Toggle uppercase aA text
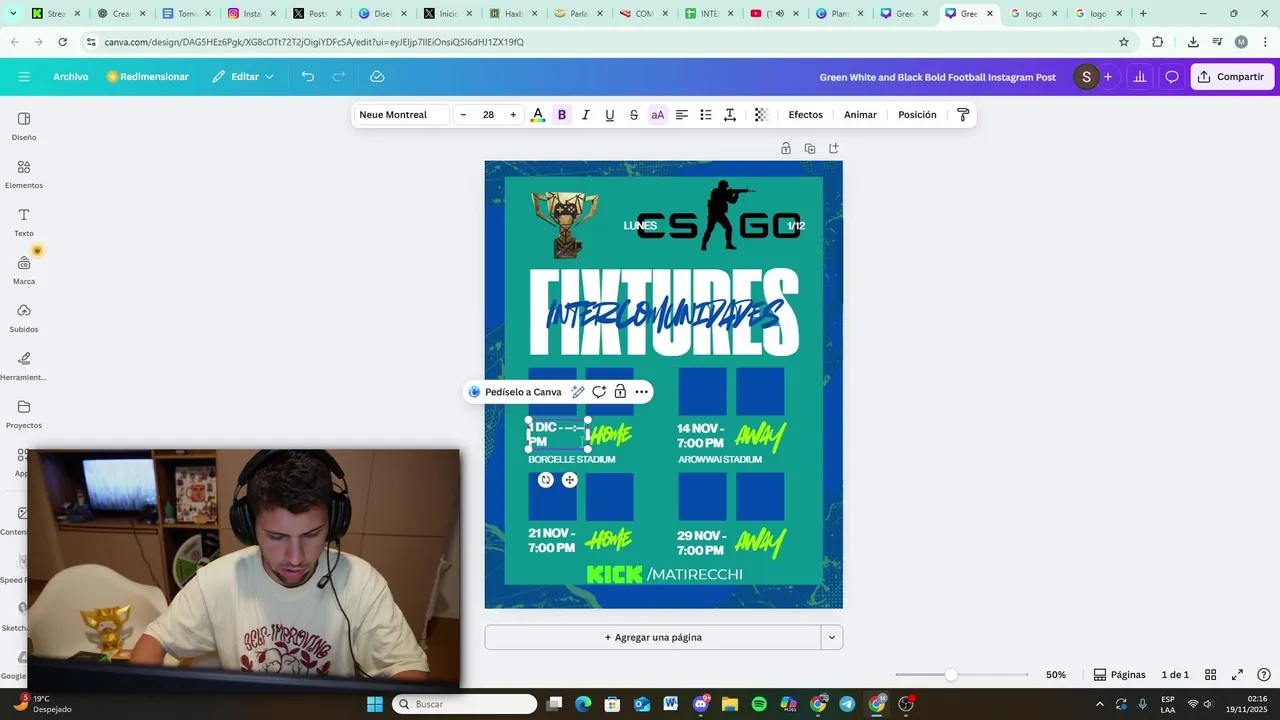 click(x=658, y=115)
